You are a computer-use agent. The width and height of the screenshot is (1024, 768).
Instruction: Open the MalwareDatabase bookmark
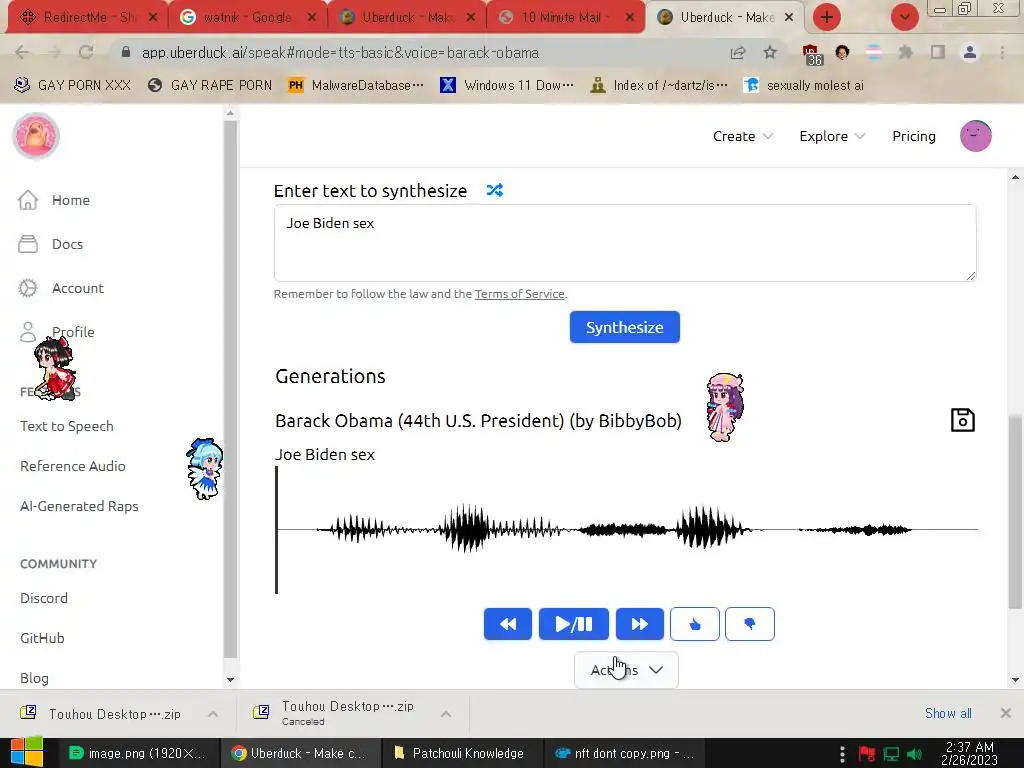356,86
